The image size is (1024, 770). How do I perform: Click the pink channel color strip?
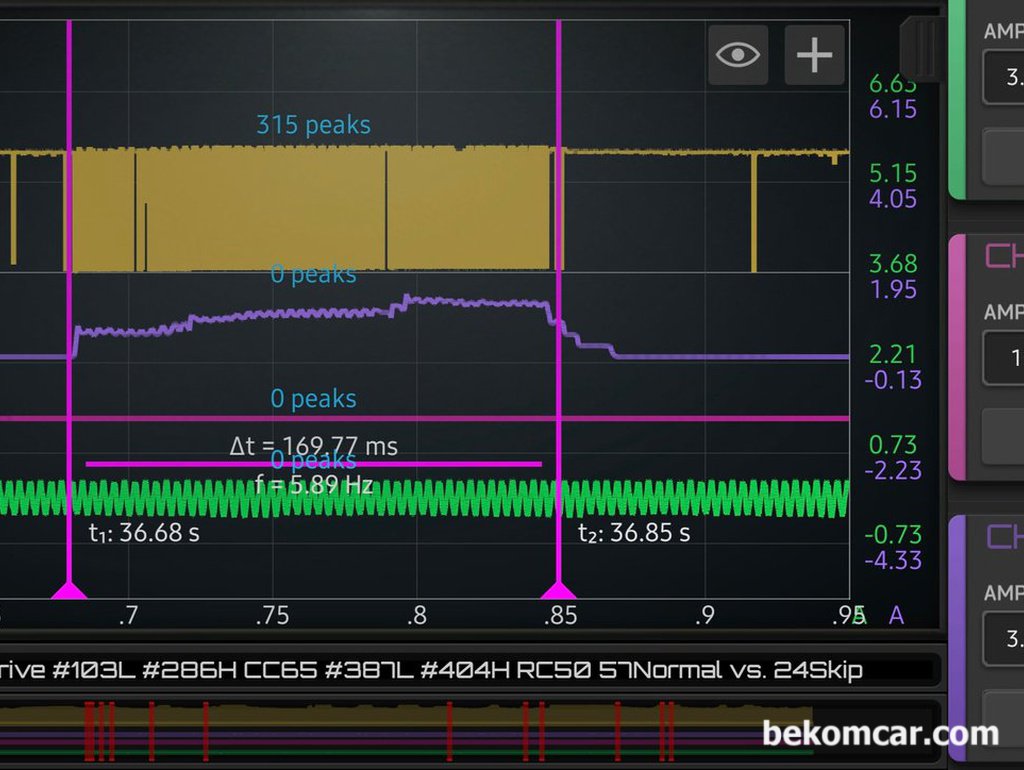click(957, 357)
